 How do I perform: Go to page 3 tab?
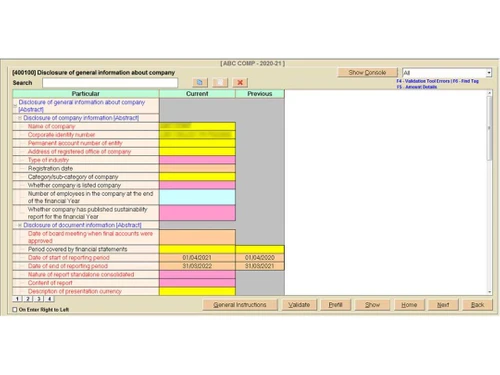[x=39, y=299]
